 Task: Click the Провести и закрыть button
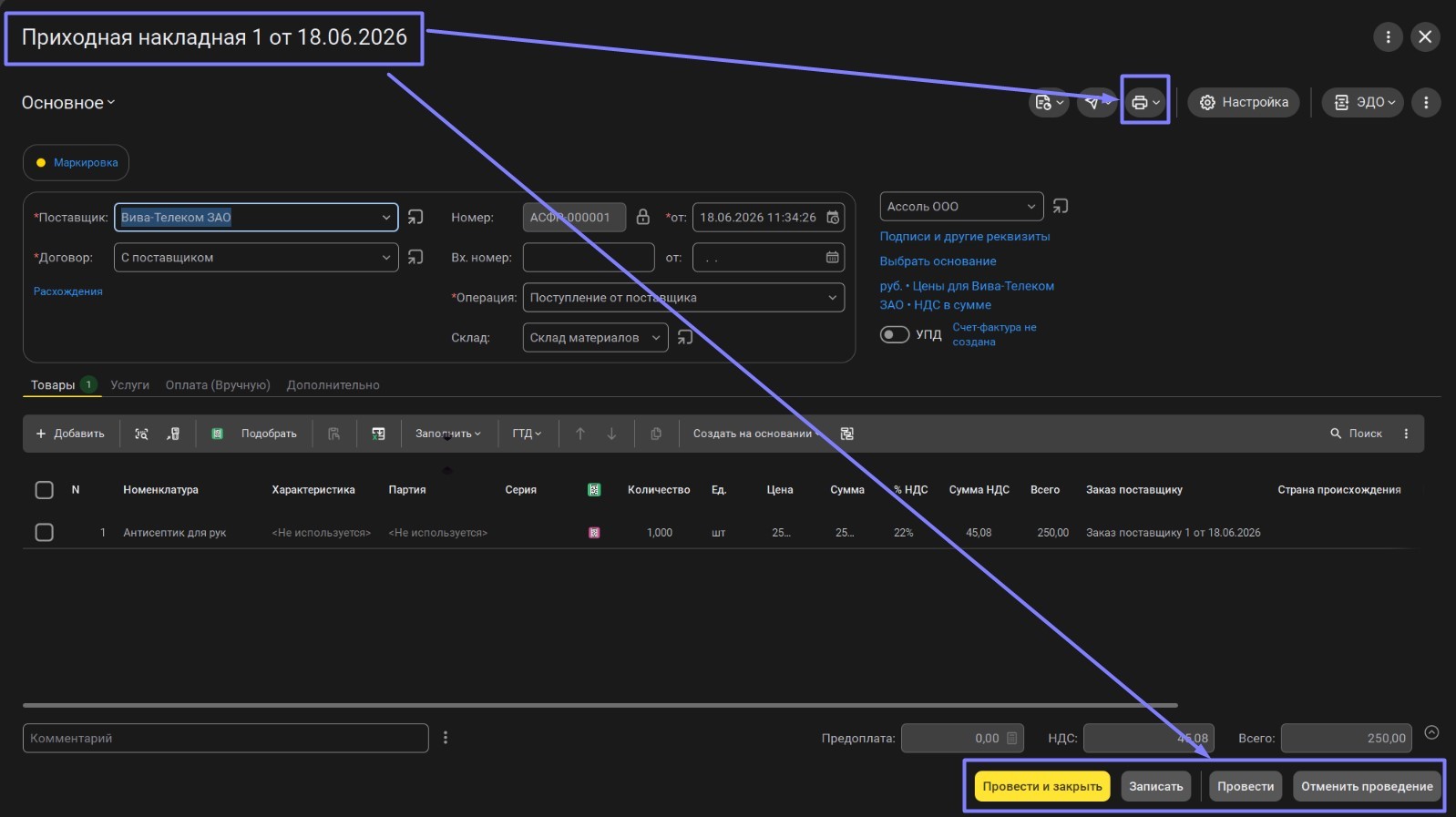coord(1042,786)
